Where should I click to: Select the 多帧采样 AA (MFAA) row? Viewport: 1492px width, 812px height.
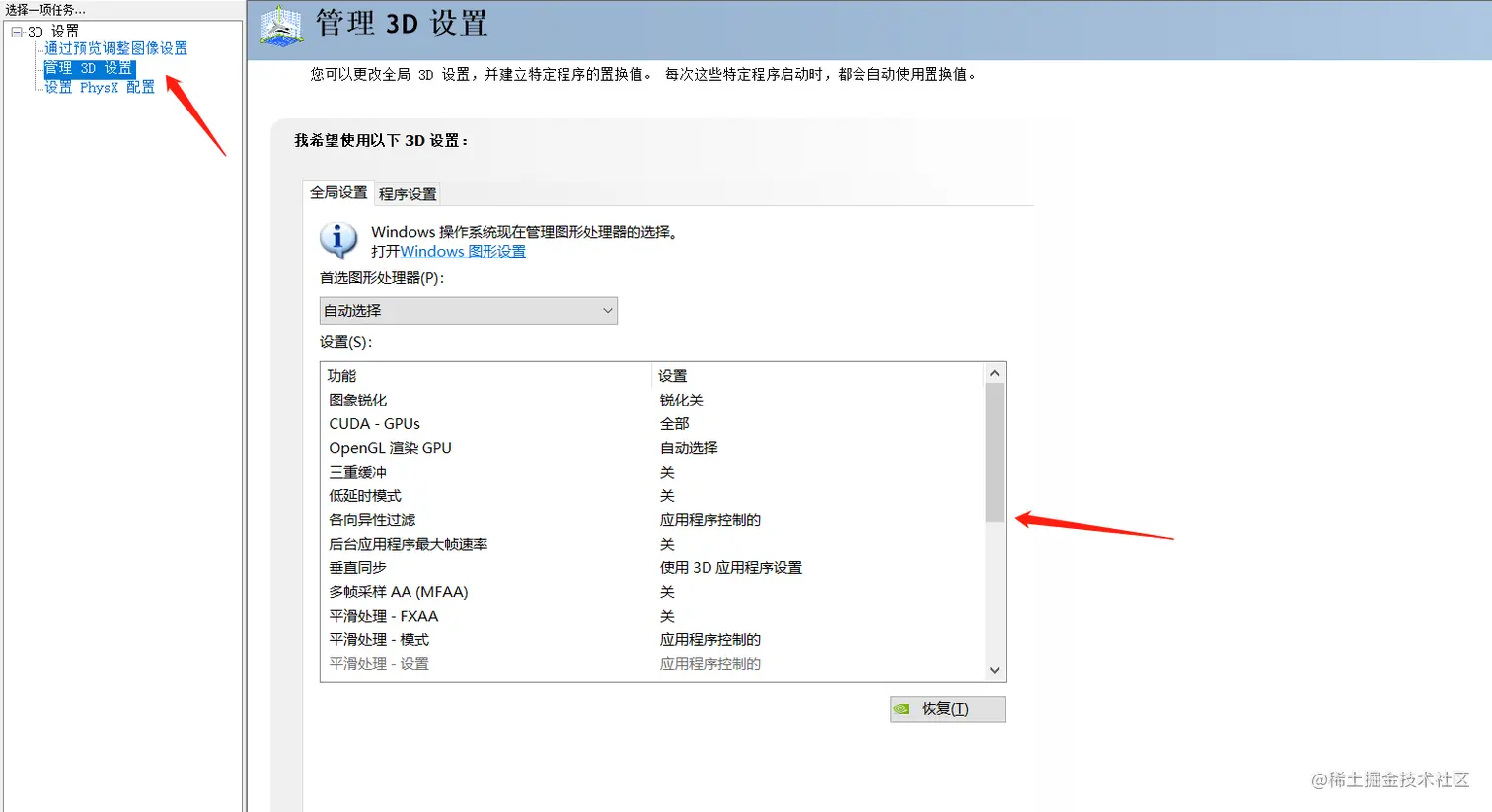(x=652, y=592)
